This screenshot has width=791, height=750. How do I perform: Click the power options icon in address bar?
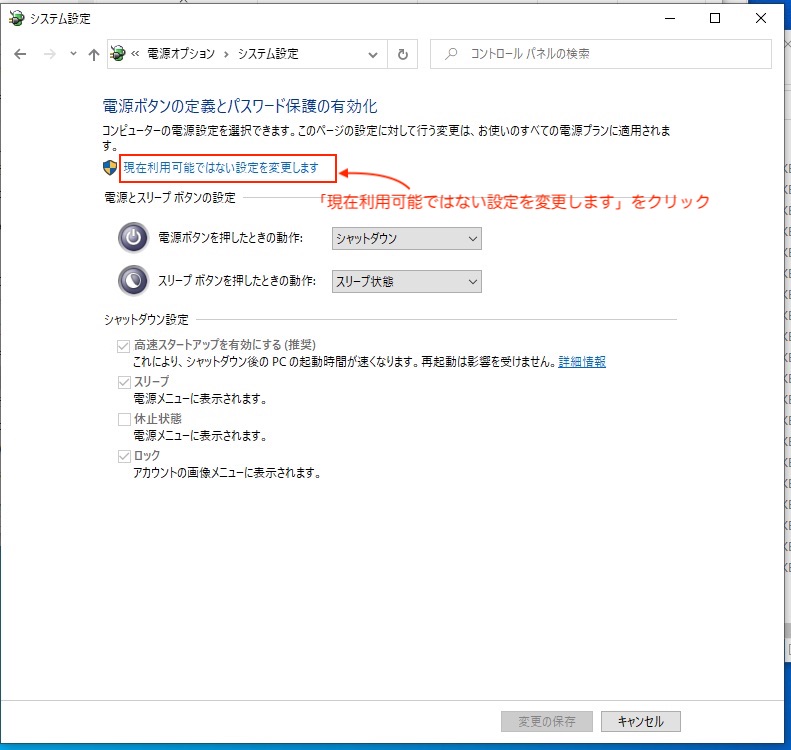pos(118,53)
